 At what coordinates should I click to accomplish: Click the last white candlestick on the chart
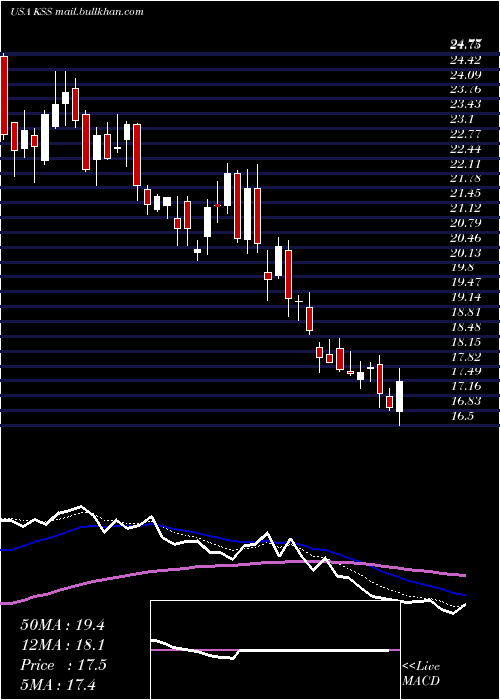(400, 396)
